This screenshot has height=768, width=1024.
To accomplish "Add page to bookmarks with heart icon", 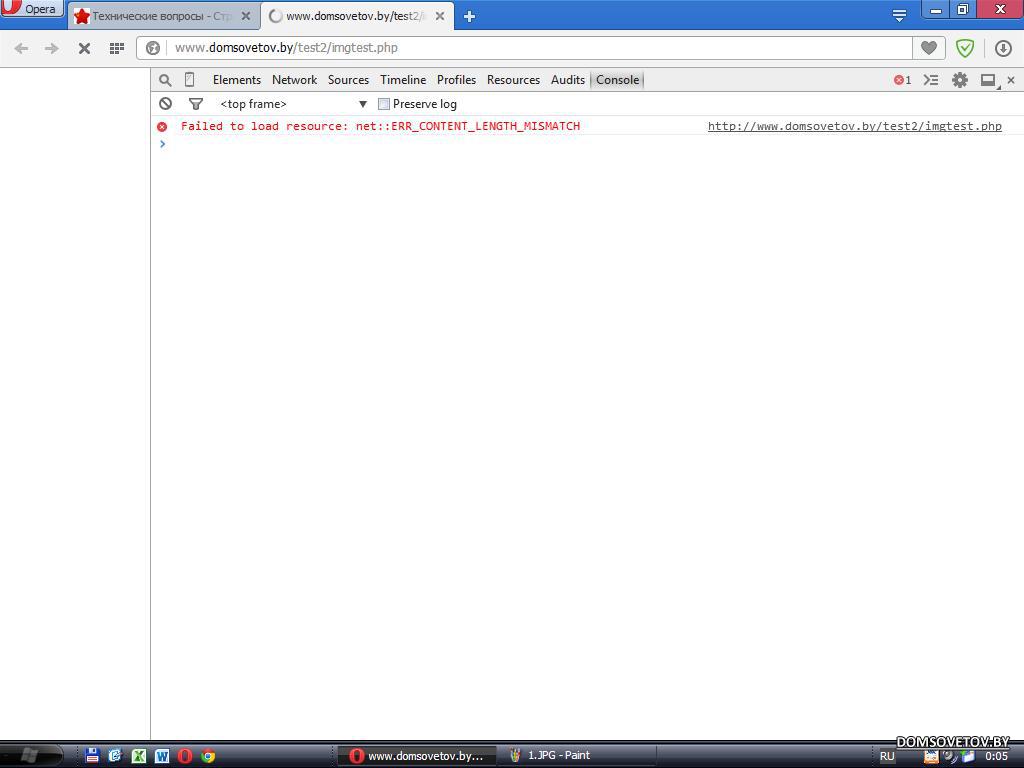I will pos(929,48).
